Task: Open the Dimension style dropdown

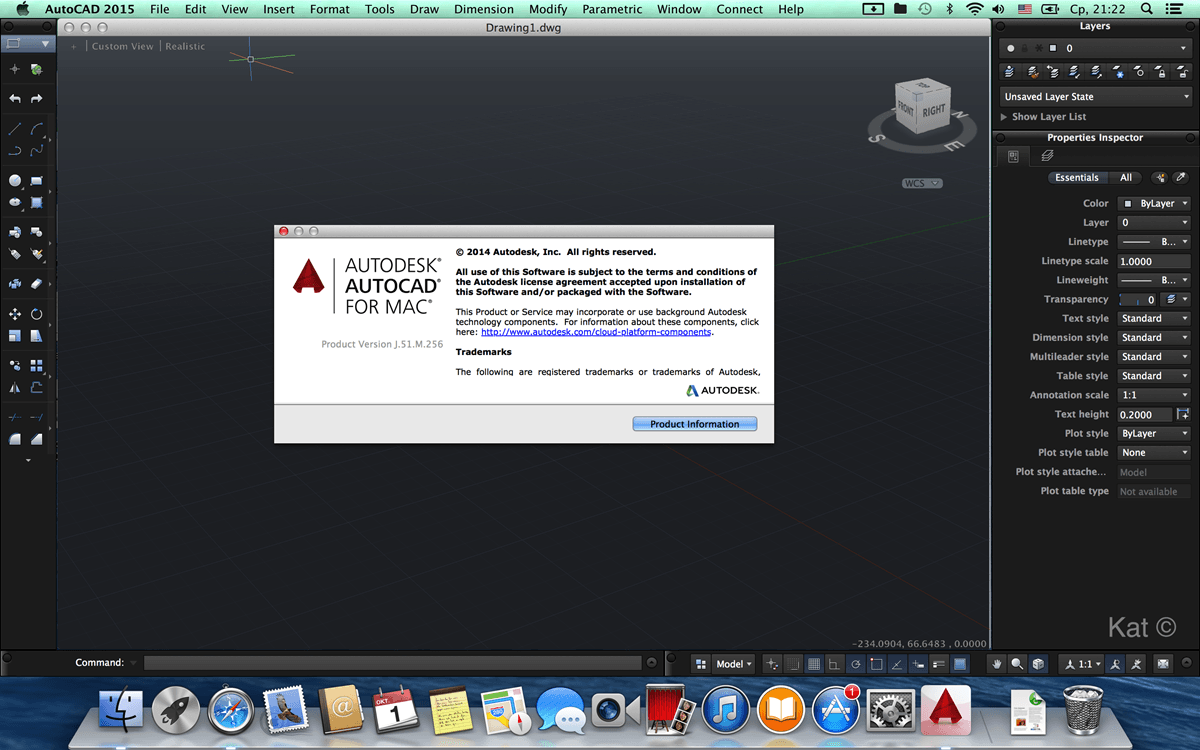Action: click(1154, 337)
